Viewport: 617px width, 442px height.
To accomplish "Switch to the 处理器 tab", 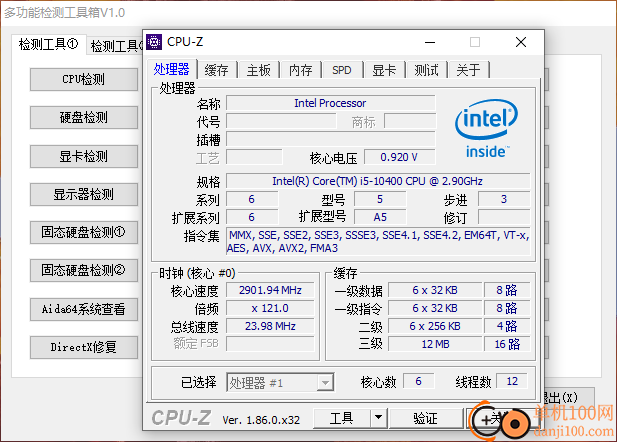I will pyautogui.click(x=172, y=69).
